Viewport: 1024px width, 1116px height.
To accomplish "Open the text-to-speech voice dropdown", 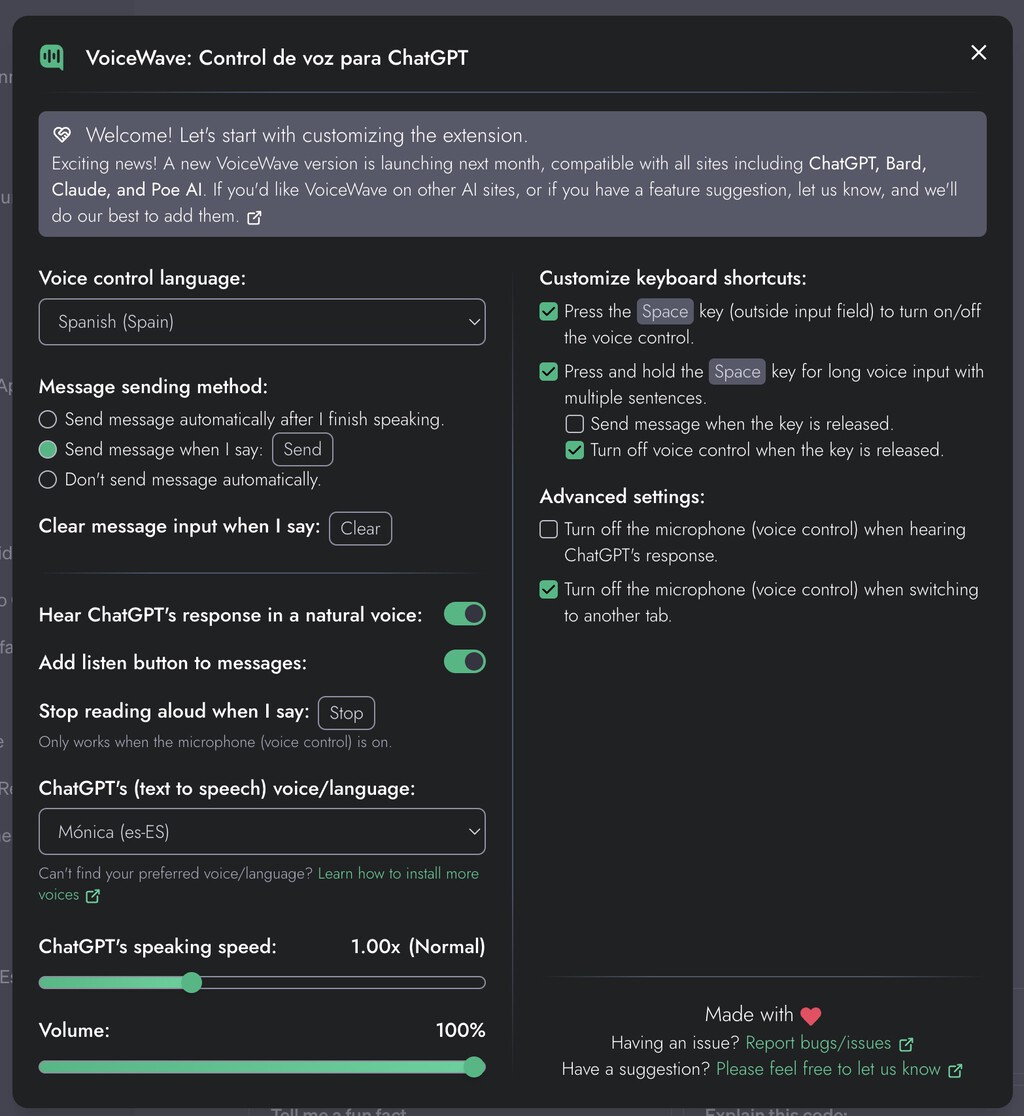I will tap(262, 831).
